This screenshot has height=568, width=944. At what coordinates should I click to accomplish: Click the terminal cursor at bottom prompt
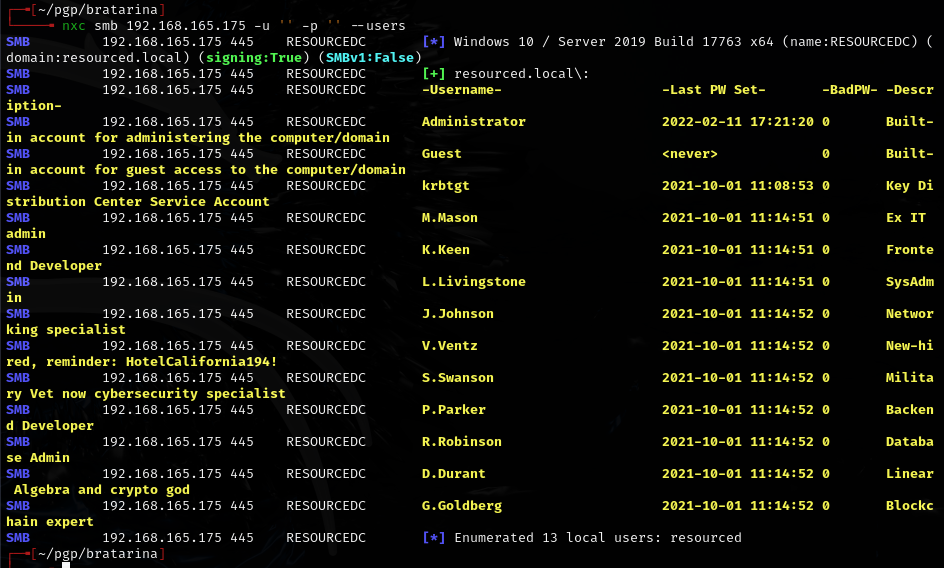(66, 565)
